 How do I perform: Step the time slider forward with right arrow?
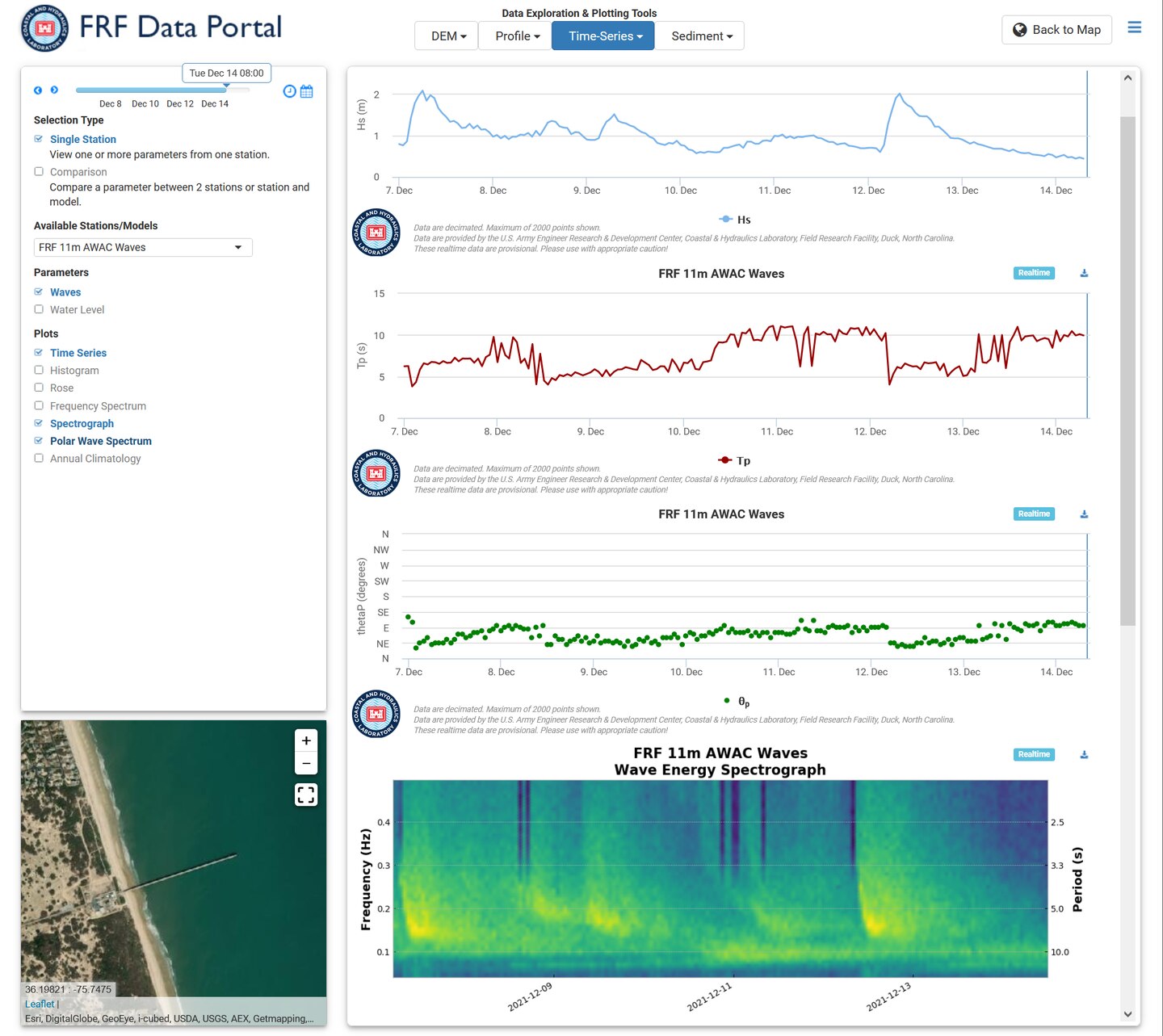[54, 90]
